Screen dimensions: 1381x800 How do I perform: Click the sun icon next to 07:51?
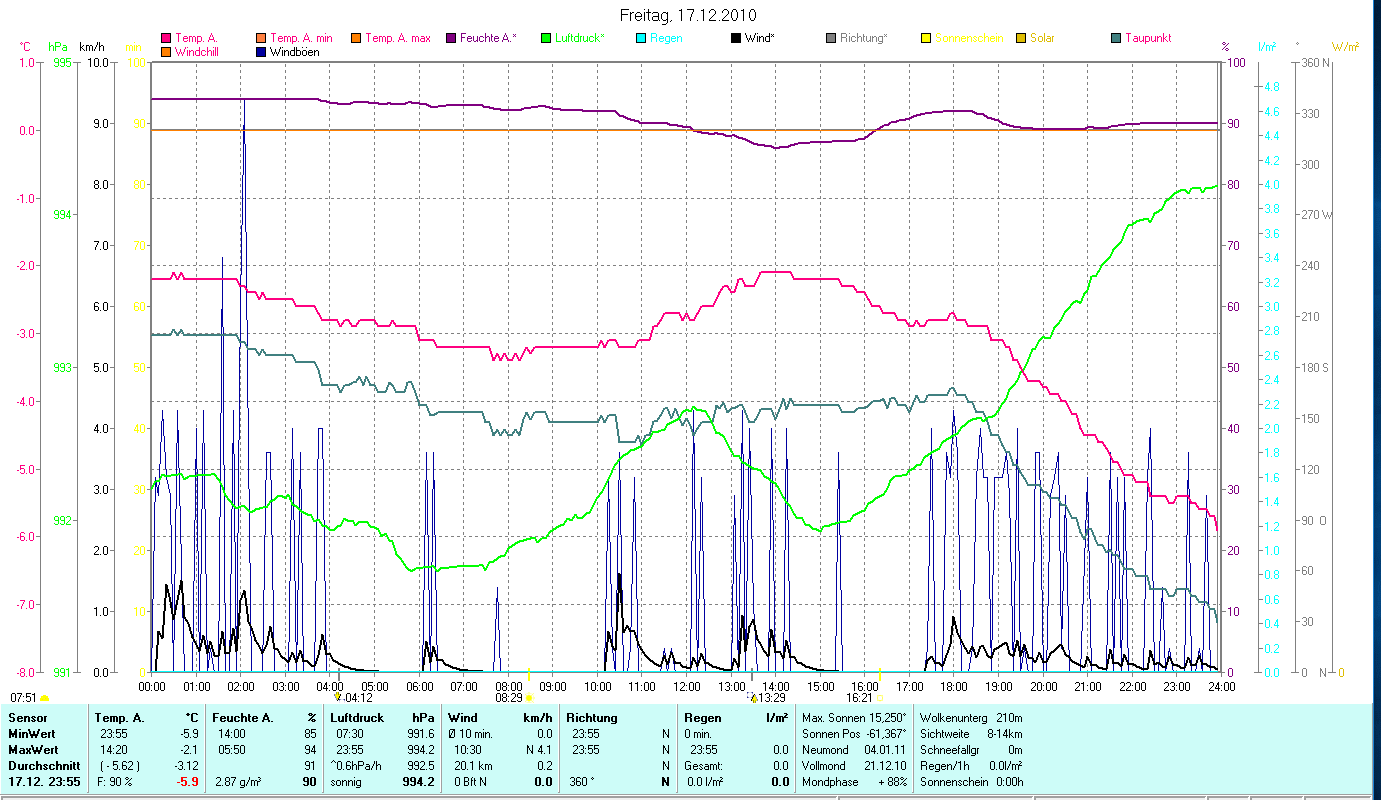[x=45, y=698]
